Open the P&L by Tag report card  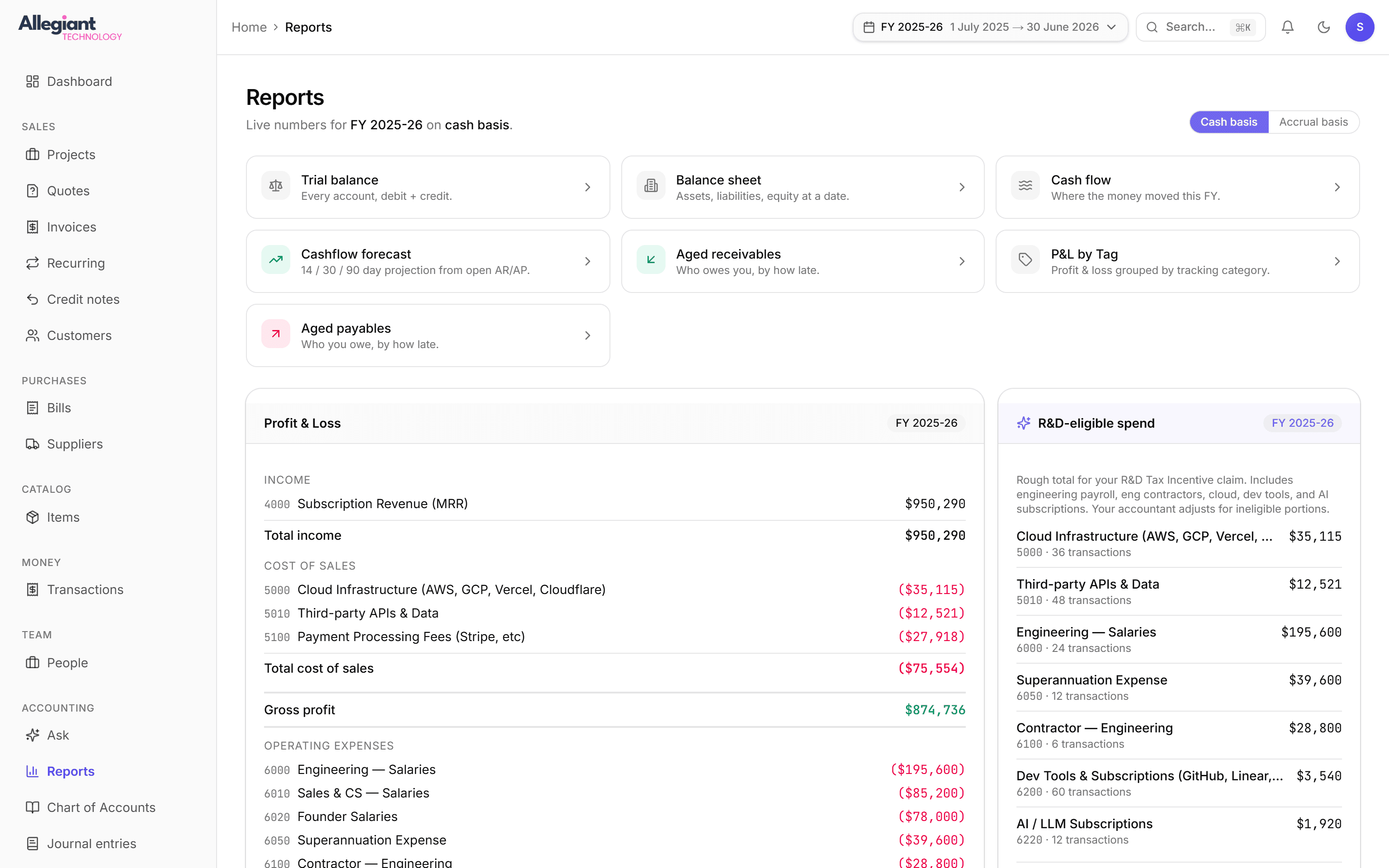click(1178, 261)
